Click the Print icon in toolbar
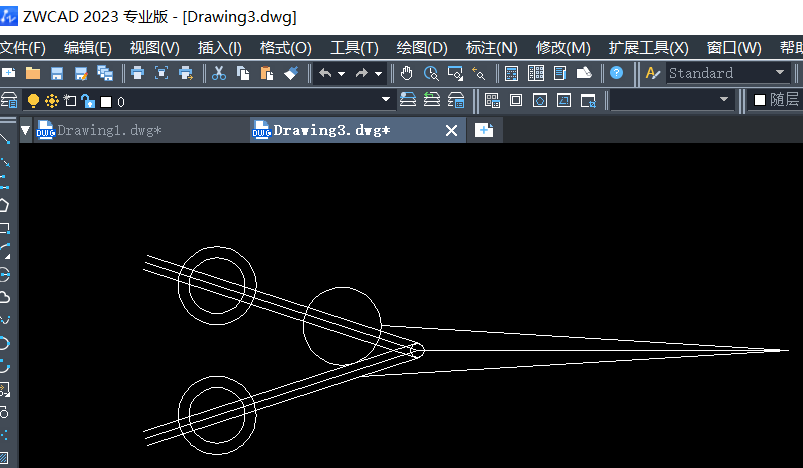This screenshot has height=468, width=803. click(137, 73)
